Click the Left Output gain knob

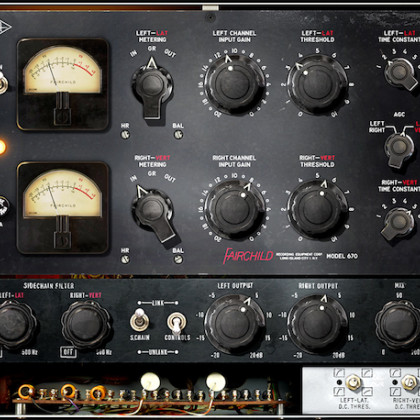click(234, 324)
